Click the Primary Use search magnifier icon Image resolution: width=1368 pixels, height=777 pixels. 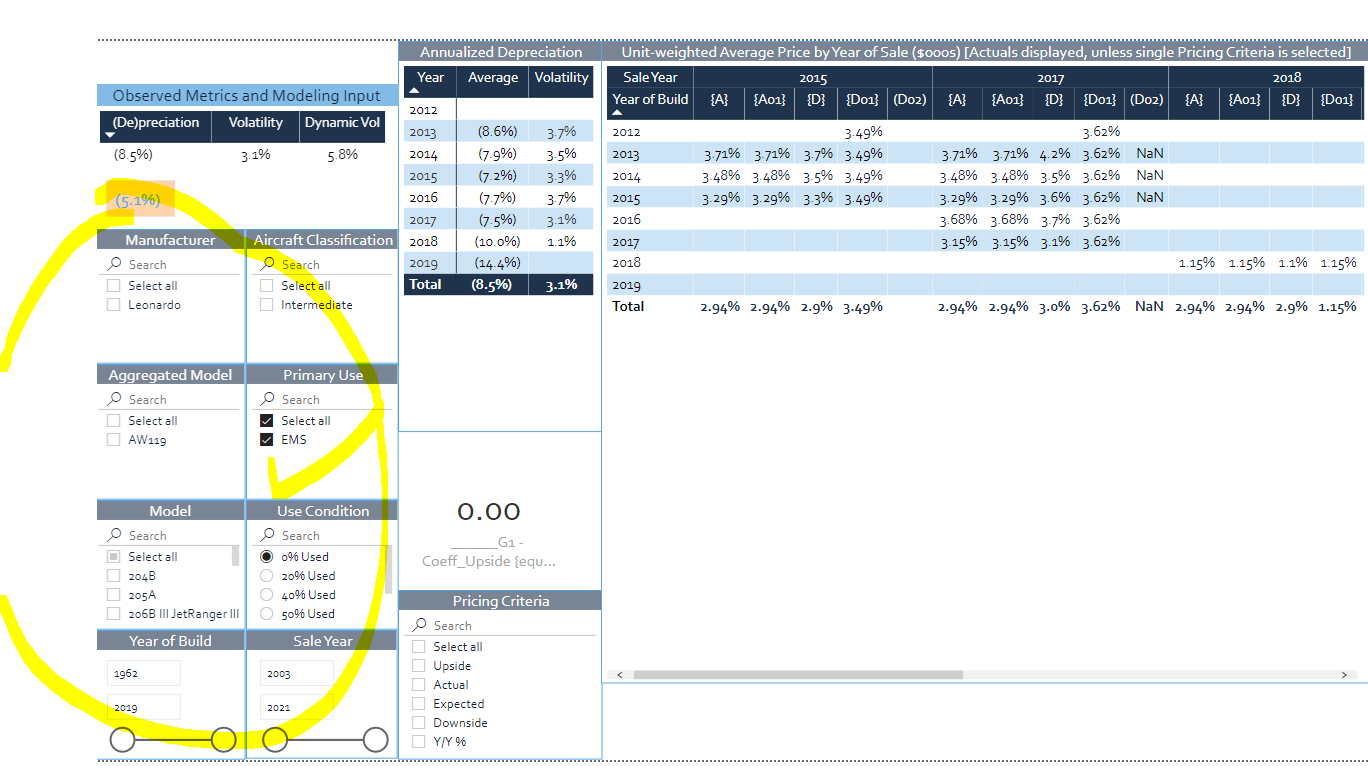coord(268,399)
